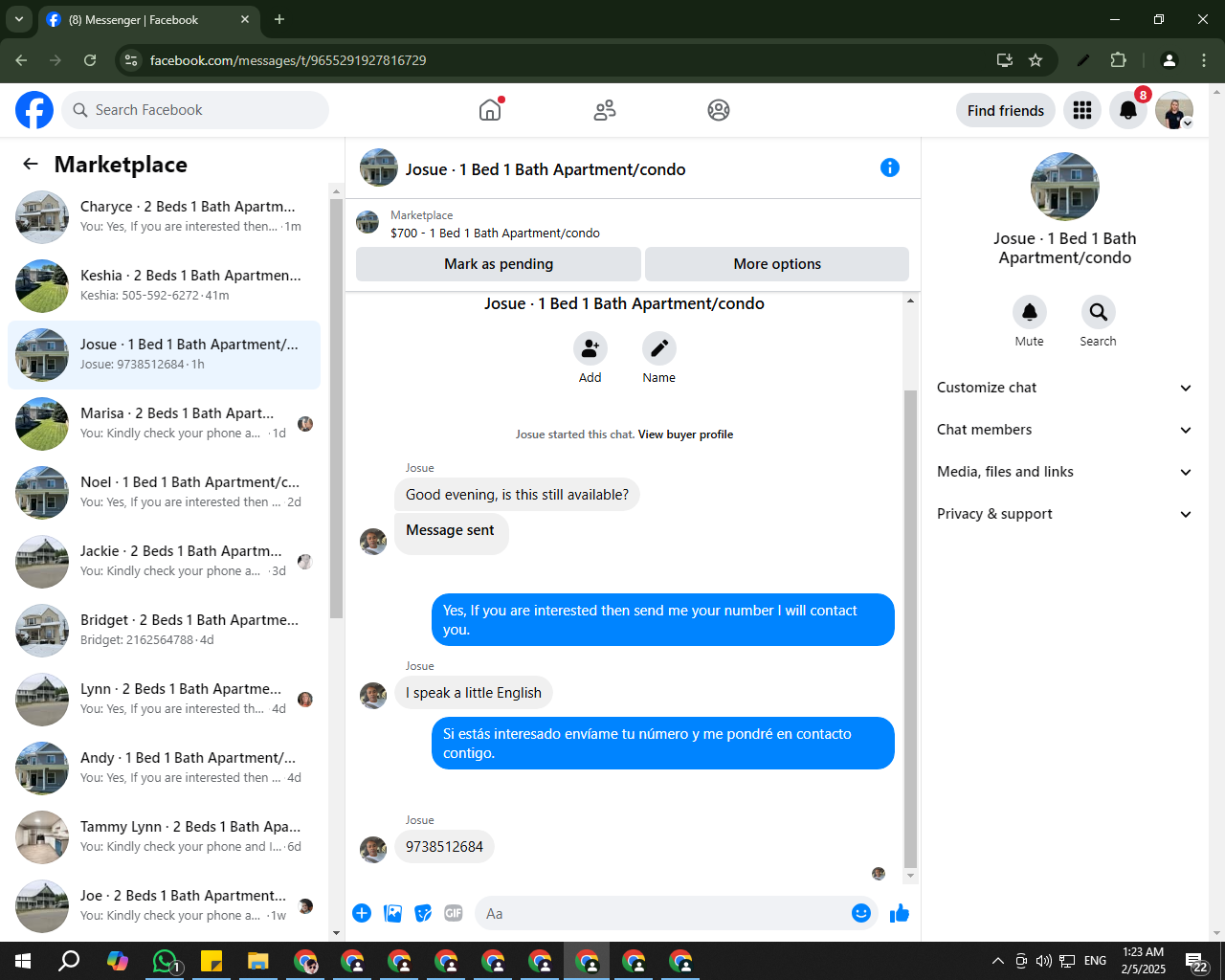Edit the chat name with pencil icon

coord(659,348)
